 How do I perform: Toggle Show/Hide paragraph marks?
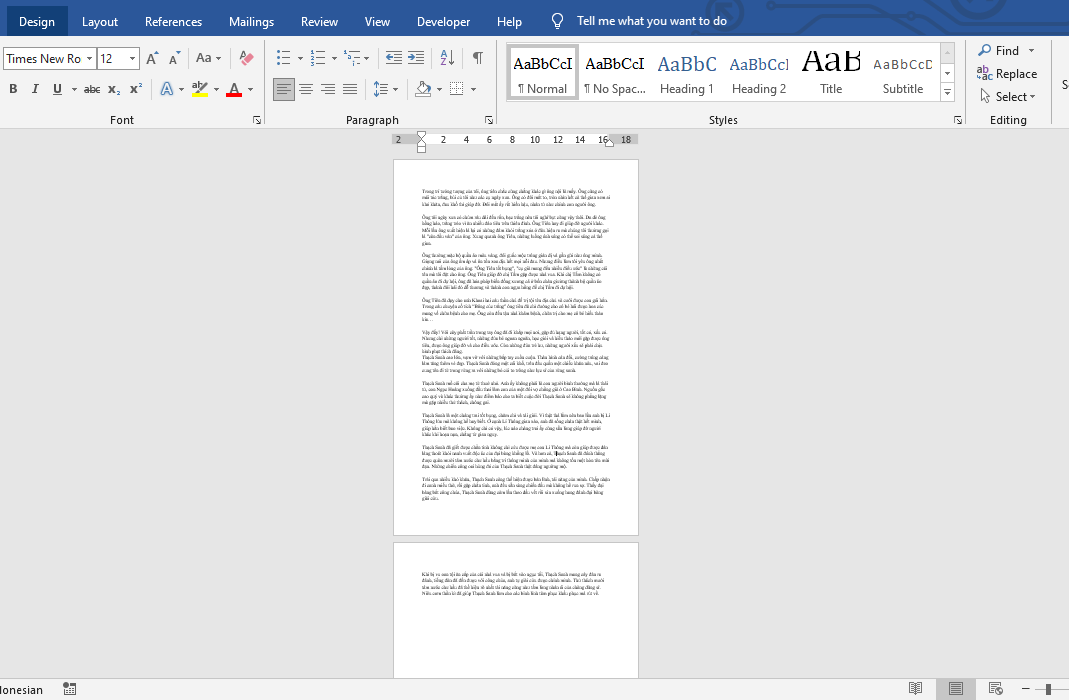[x=478, y=58]
